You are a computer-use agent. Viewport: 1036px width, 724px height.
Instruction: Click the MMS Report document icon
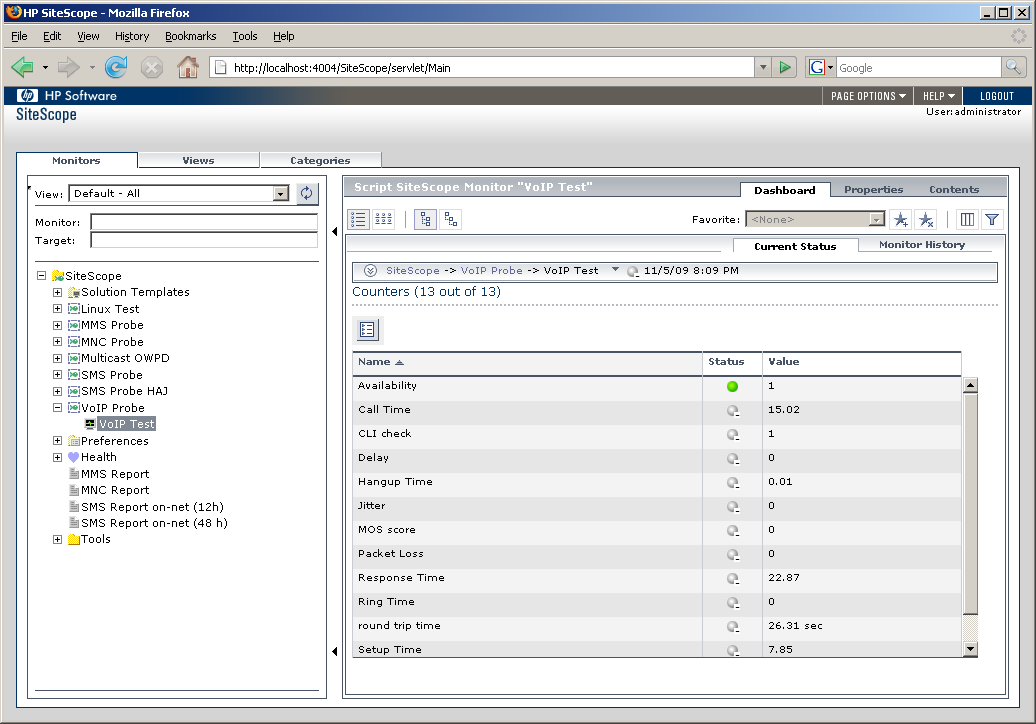click(74, 474)
